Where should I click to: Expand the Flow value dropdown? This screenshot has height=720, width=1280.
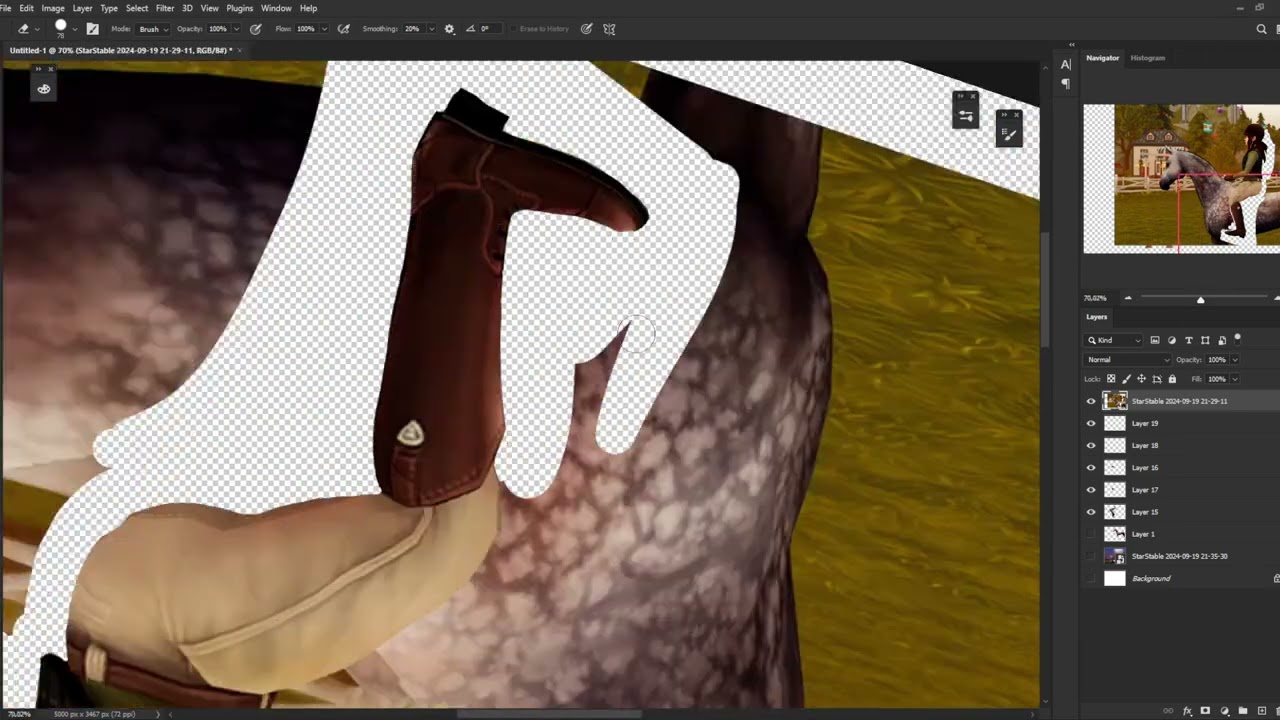[324, 29]
